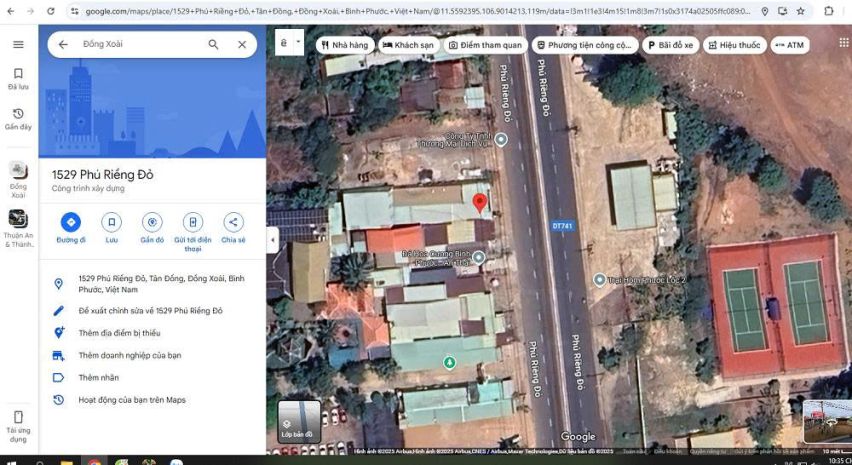Open the hamburger menu in Maps sidebar
This screenshot has width=852, height=465.
(18, 45)
